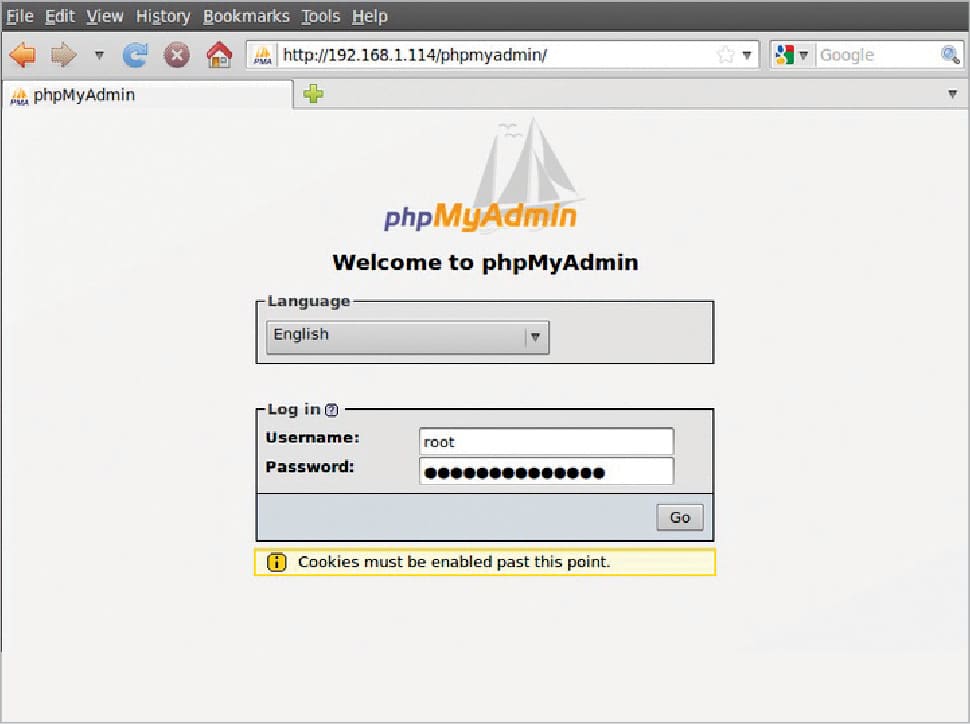The height and width of the screenshot is (724, 970).
Task: Click the cookies warning icon
Action: (x=277, y=562)
